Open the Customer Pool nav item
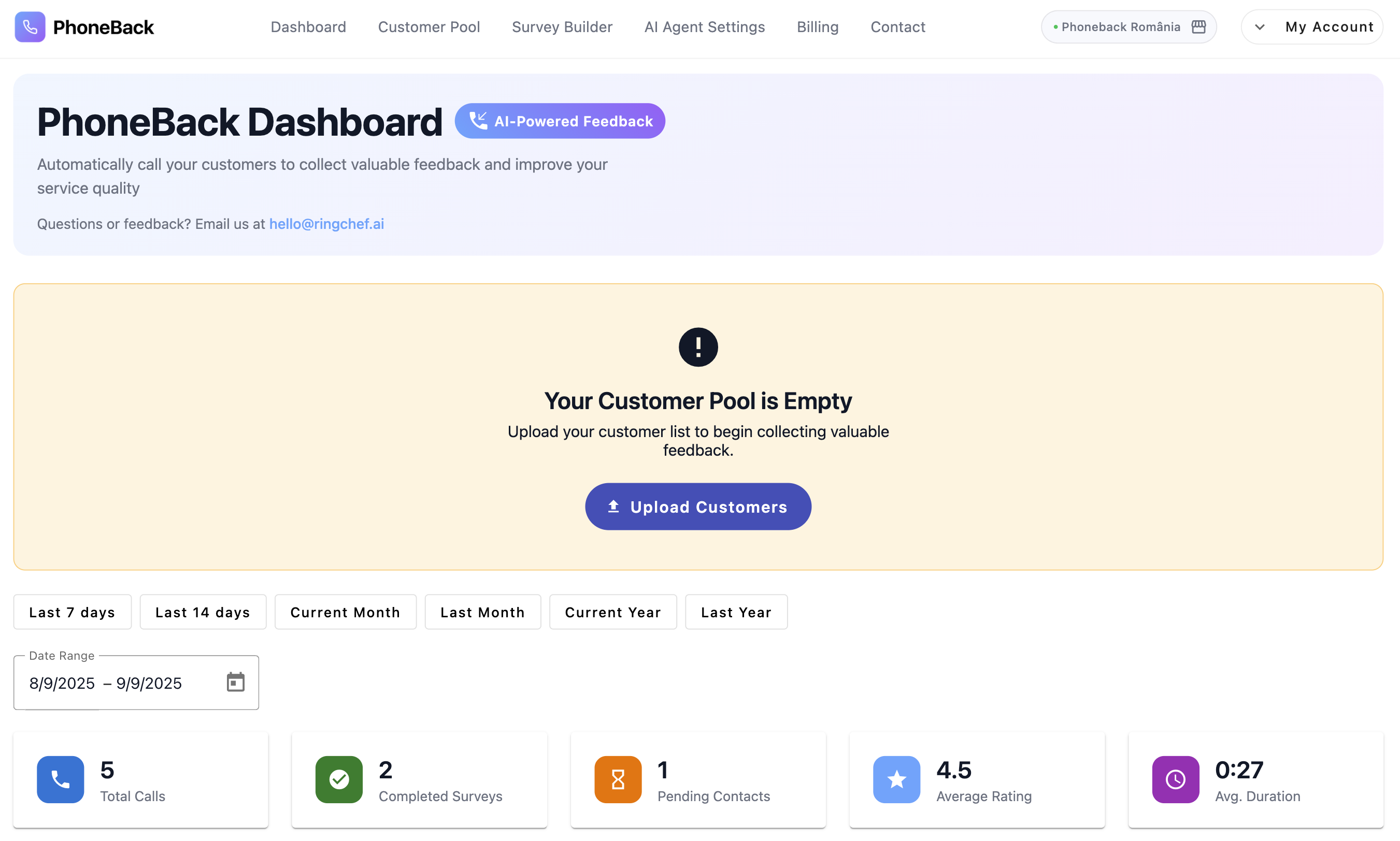Image resolution: width=1400 pixels, height=841 pixels. [x=428, y=26]
